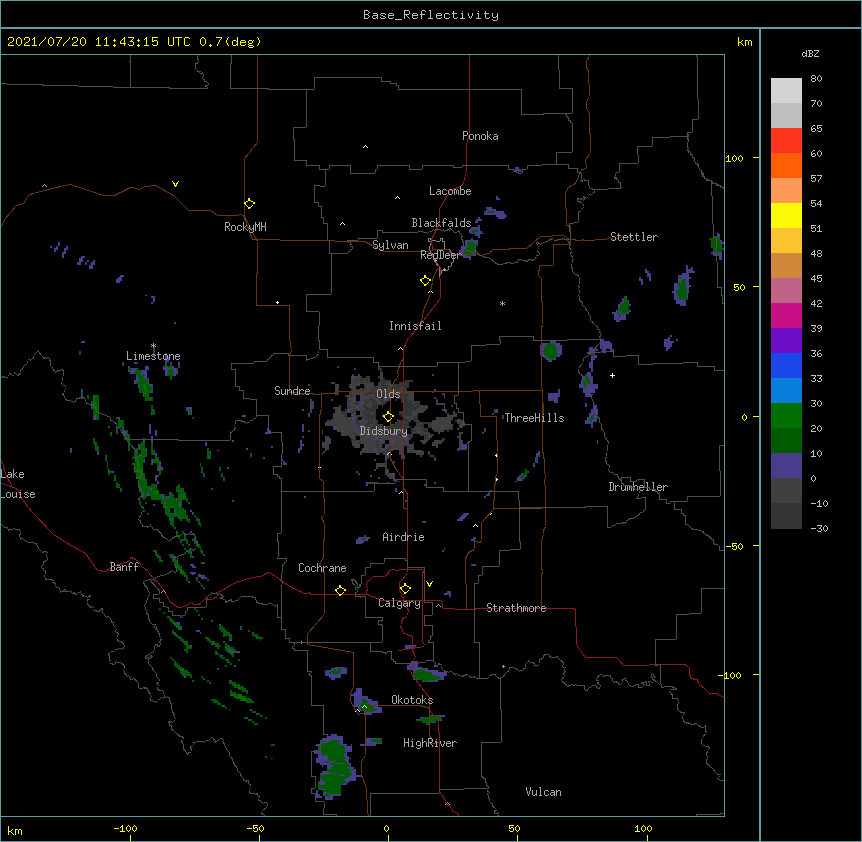Click the Limestone label
Screen dimensions: 862x842
(153, 356)
